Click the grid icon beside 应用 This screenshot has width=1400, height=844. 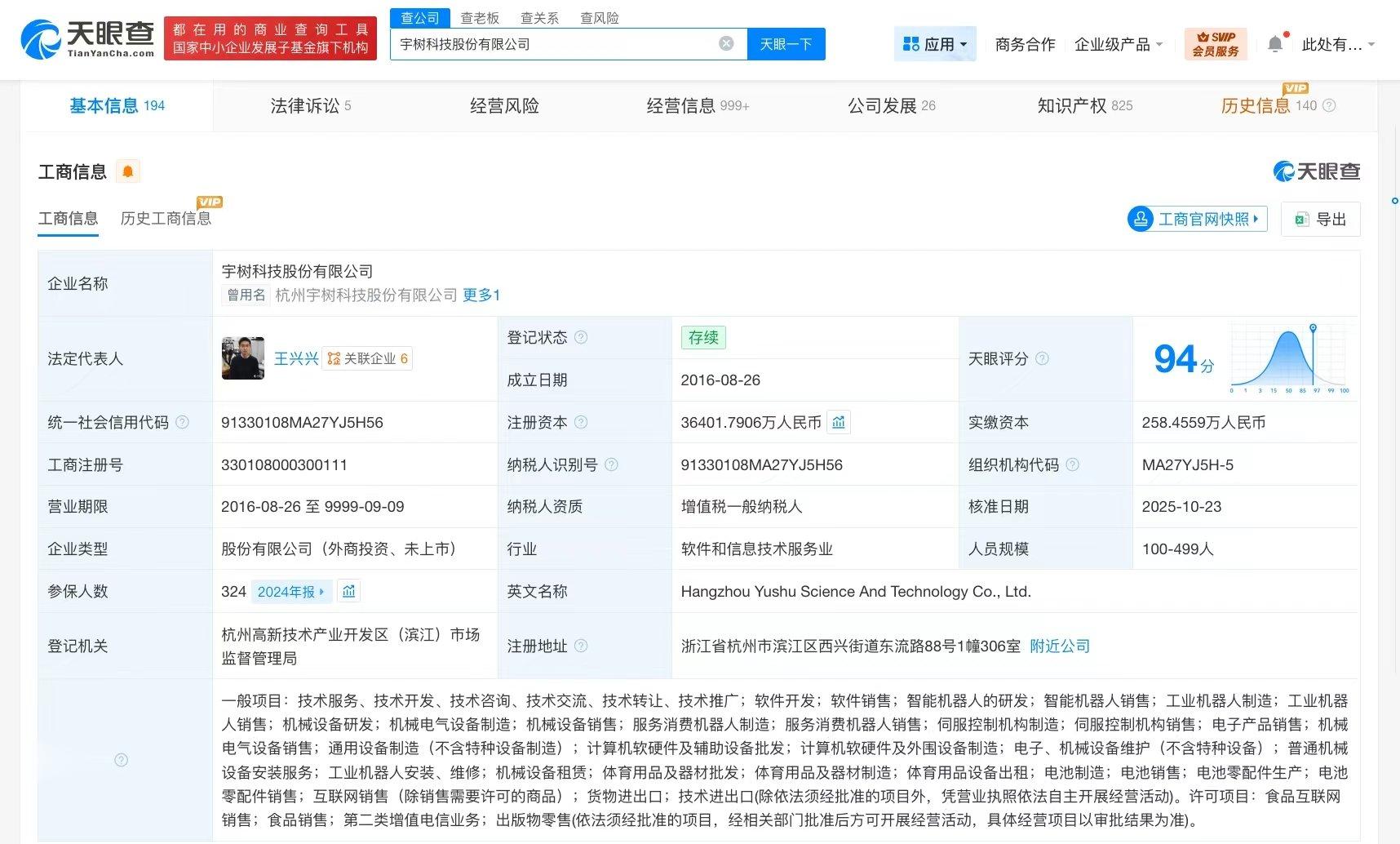coord(911,44)
